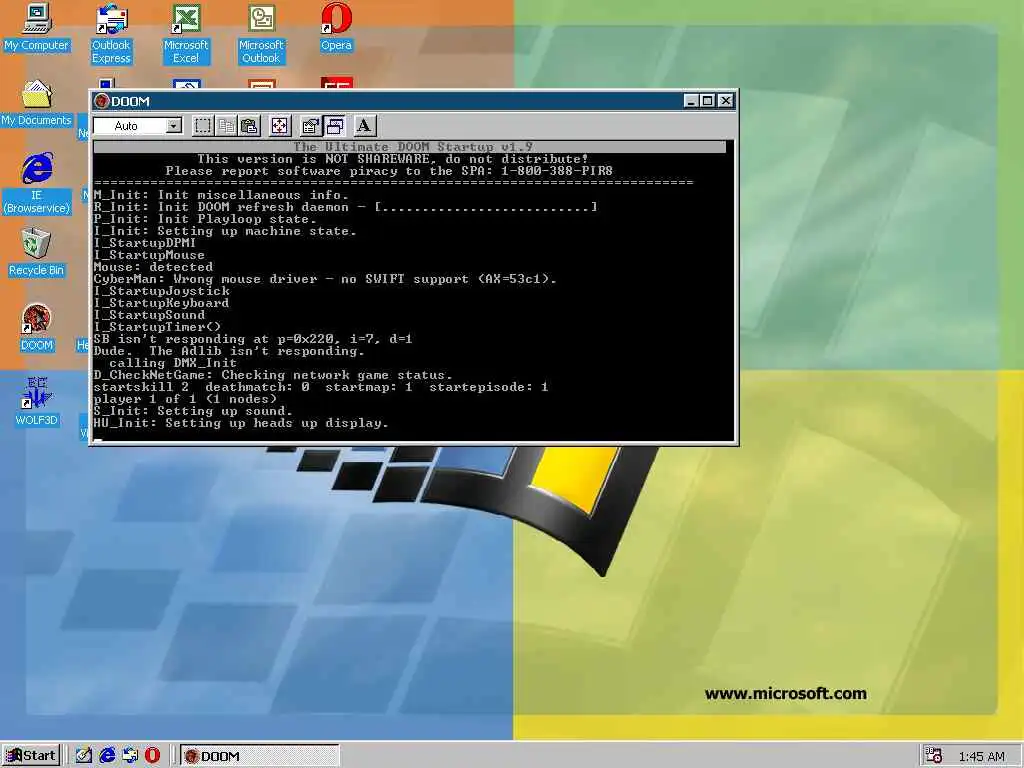Click the 'SB isn't responding' line

tap(253, 339)
